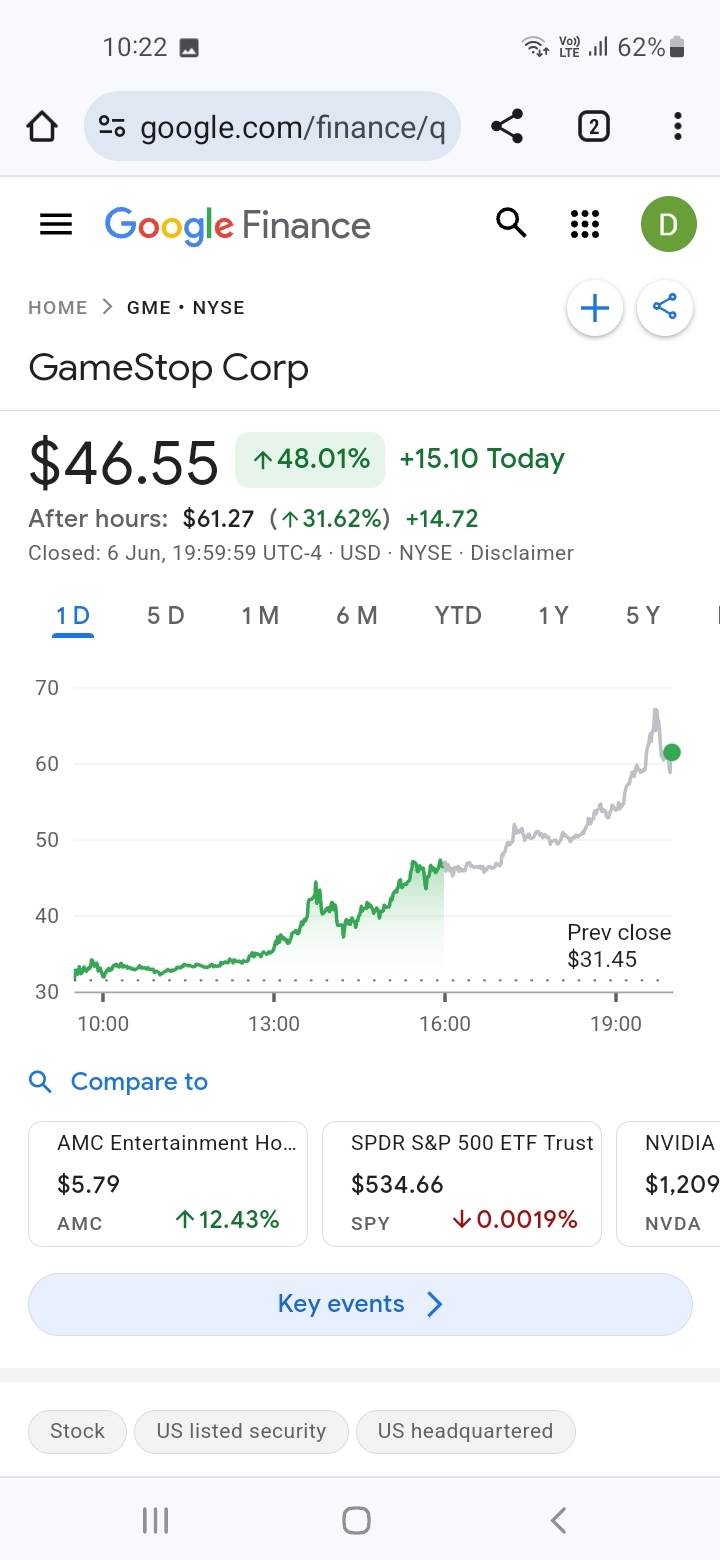
Task: Open the Google Finance hamburger menu
Action: tap(56, 225)
